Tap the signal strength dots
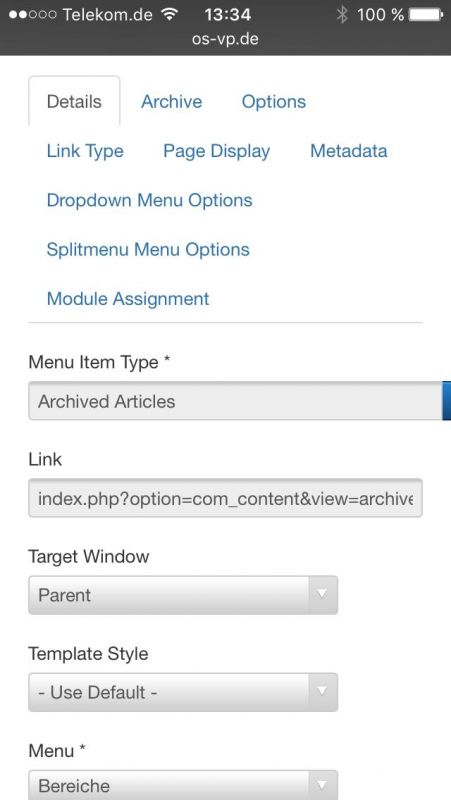The image size is (451, 800). tap(32, 15)
